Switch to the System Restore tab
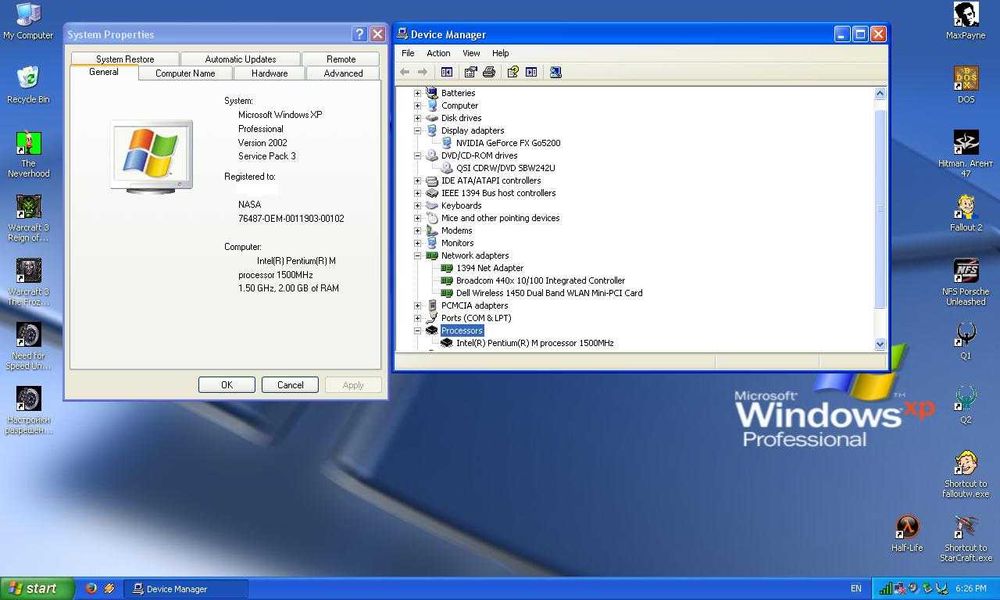 [125, 59]
